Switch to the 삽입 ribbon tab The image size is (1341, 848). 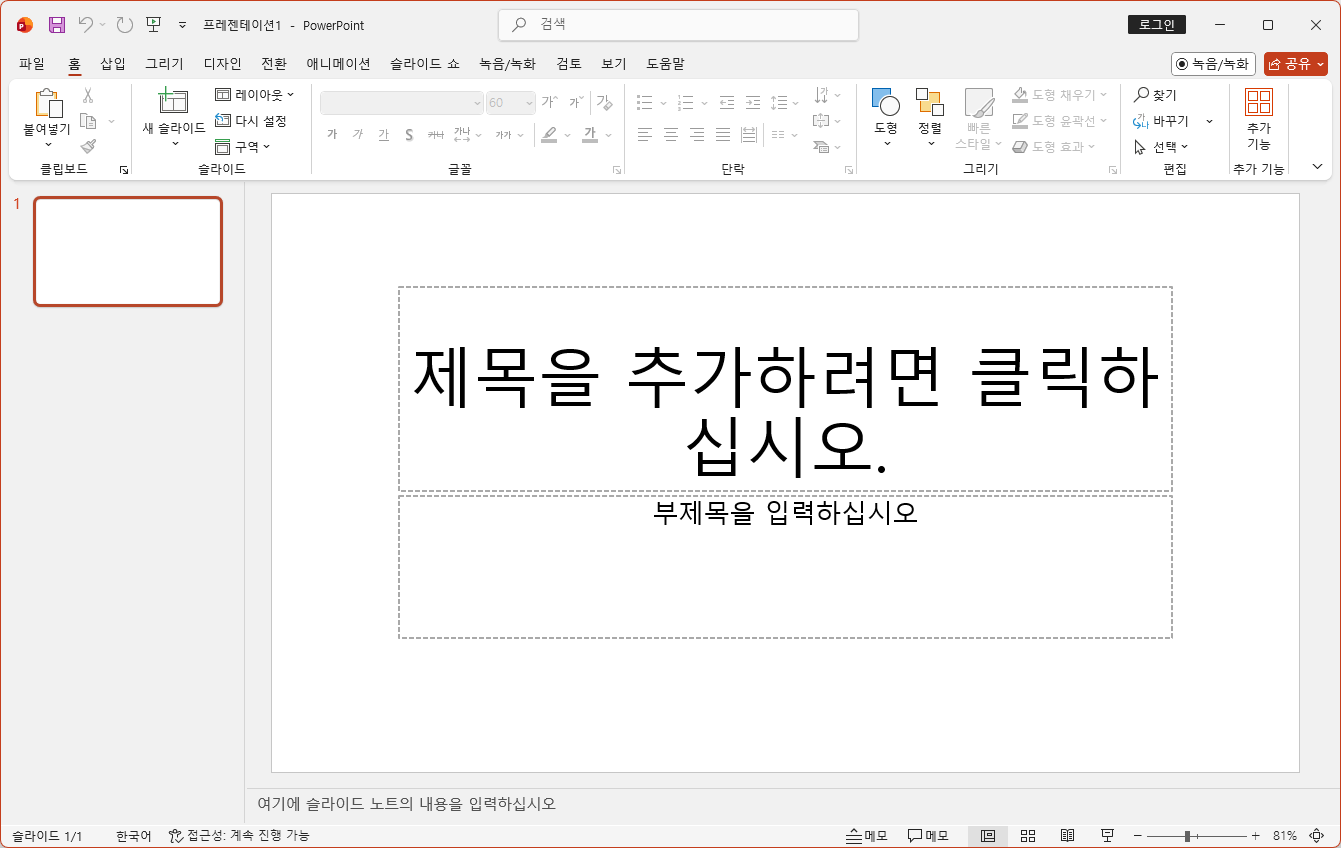click(x=112, y=63)
